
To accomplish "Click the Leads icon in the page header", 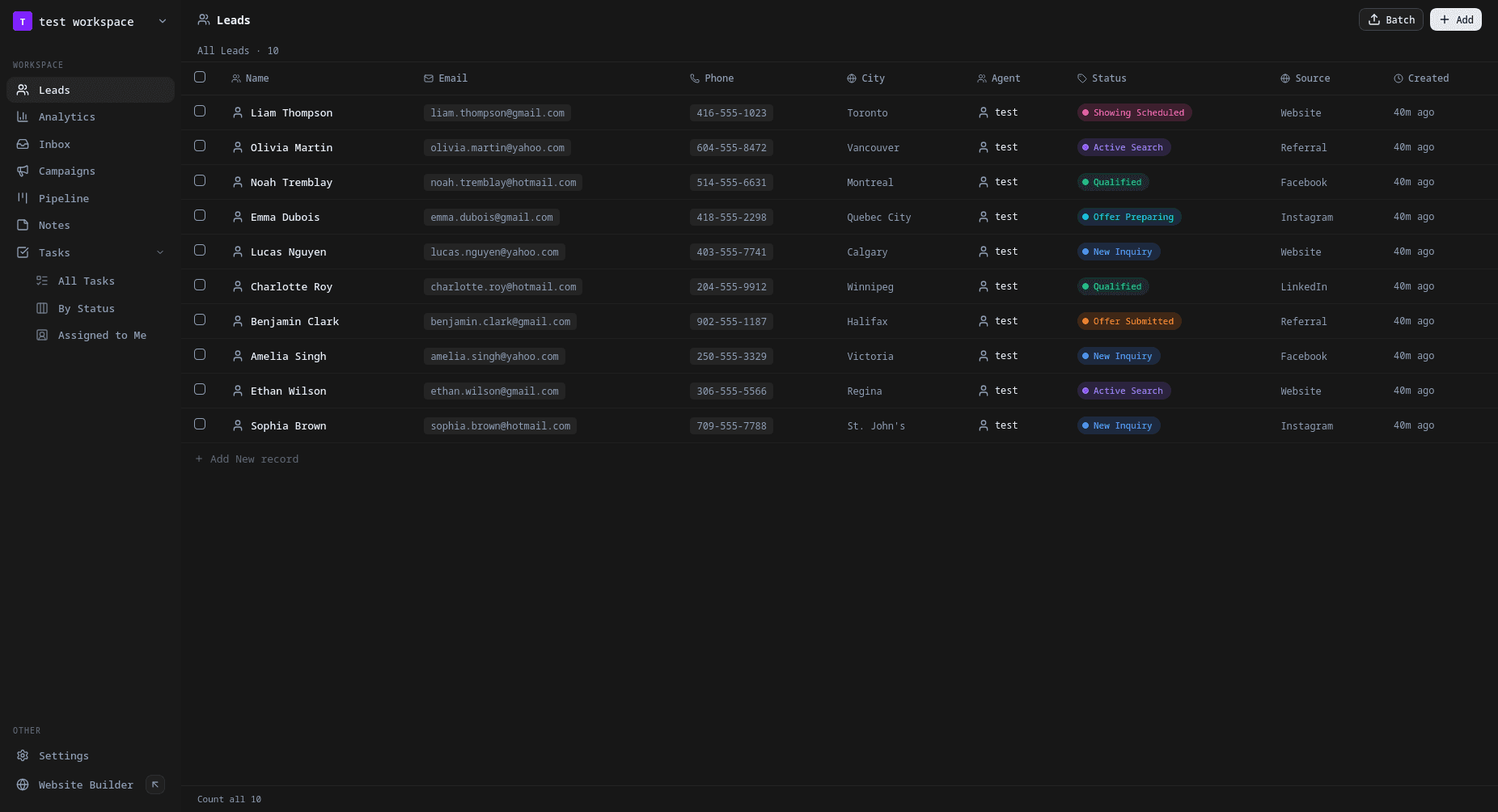I will 204,19.
